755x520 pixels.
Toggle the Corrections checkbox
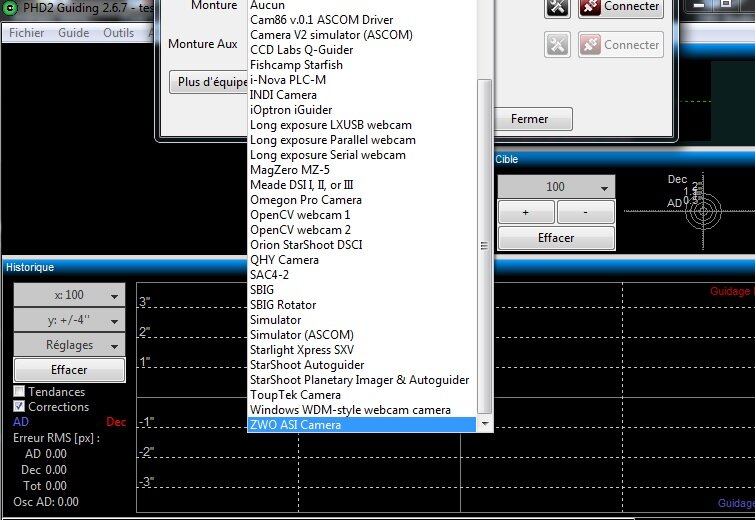tap(19, 406)
